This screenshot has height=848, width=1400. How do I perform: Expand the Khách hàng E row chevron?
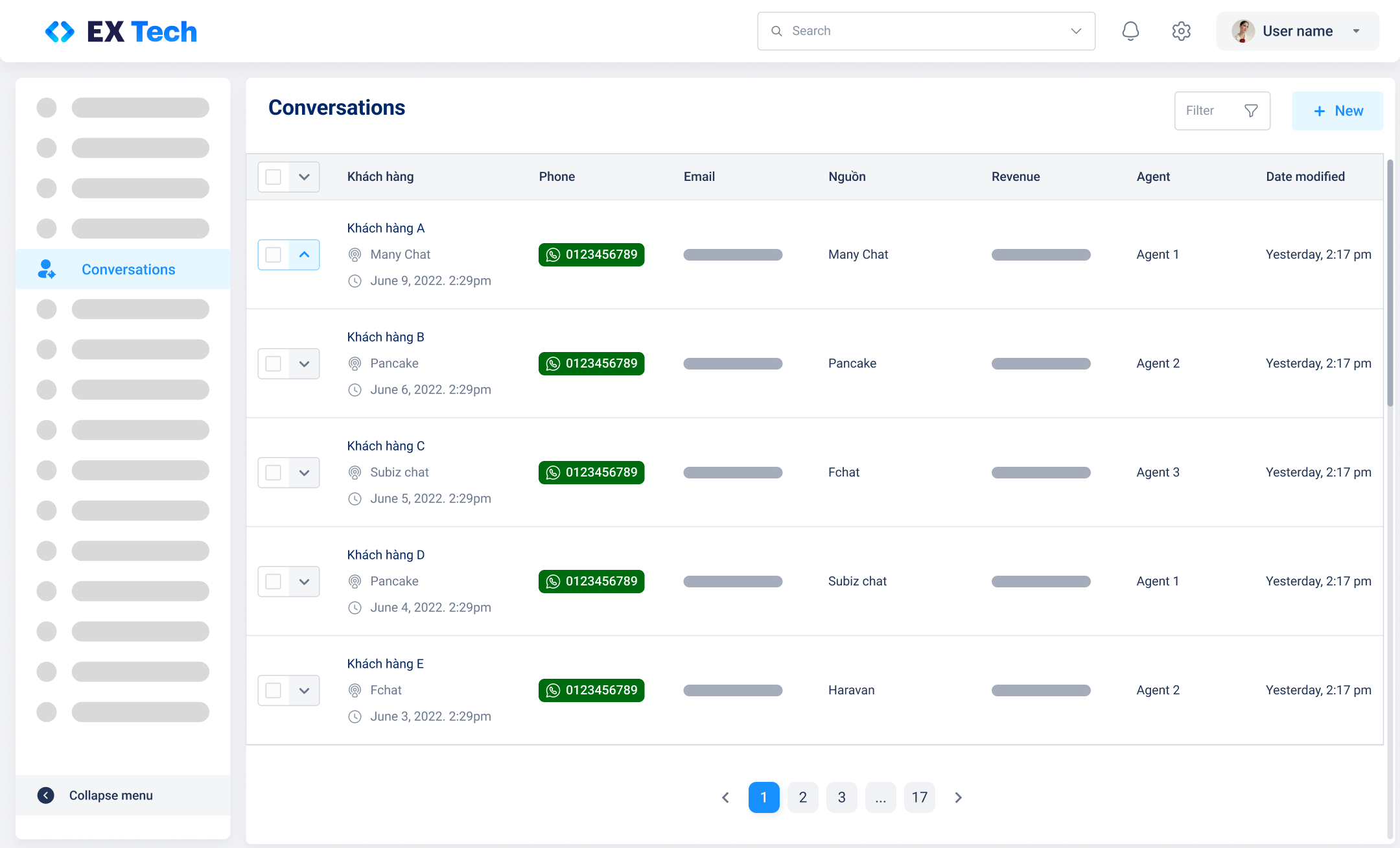click(x=304, y=690)
